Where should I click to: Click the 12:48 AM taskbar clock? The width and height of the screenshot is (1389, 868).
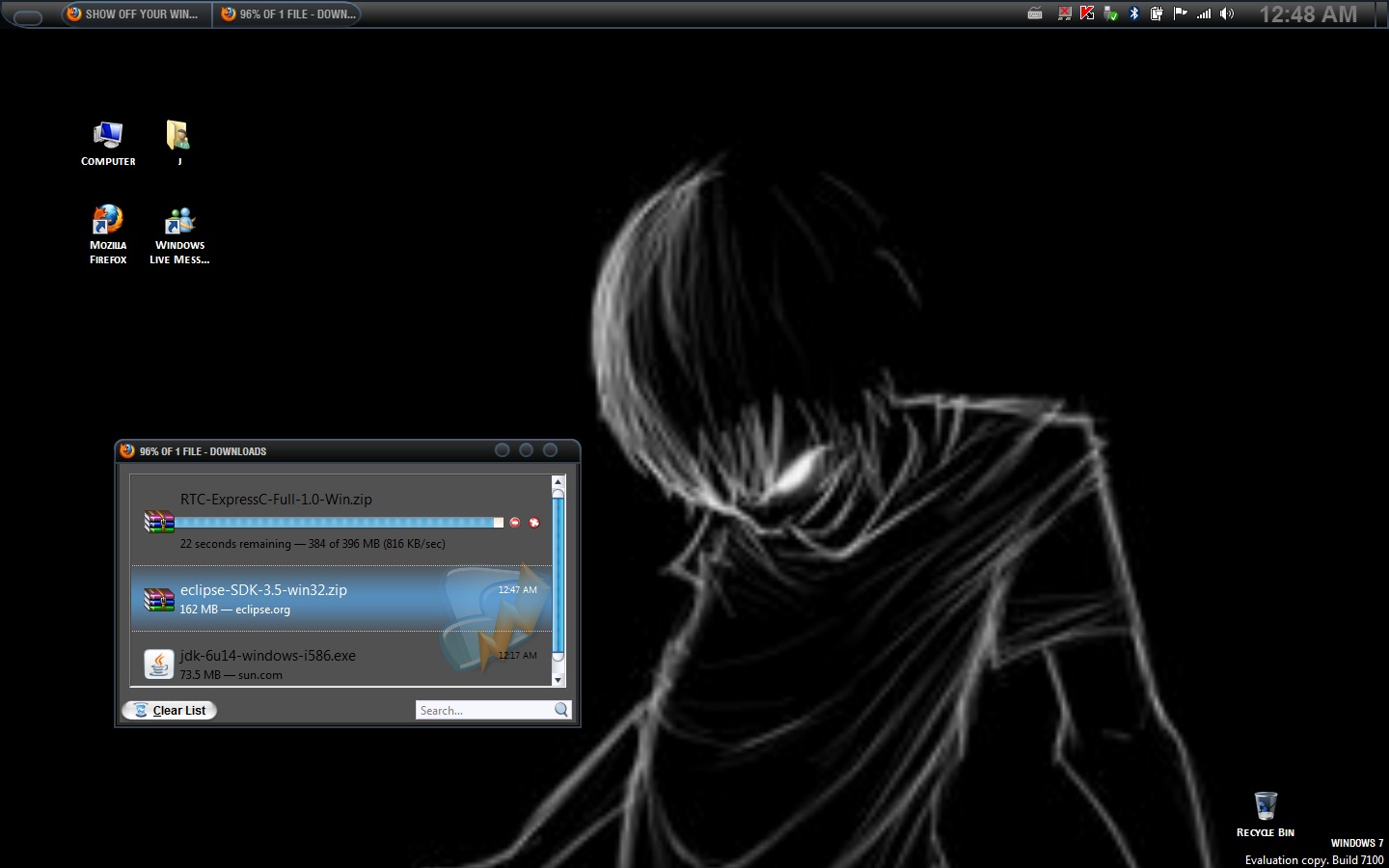(x=1308, y=14)
